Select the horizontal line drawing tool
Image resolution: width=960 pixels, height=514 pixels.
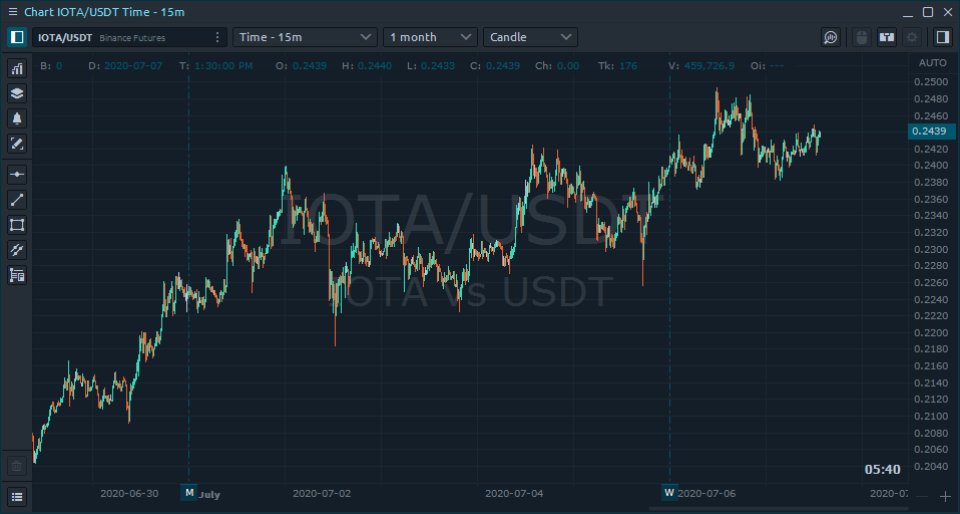[x=17, y=174]
